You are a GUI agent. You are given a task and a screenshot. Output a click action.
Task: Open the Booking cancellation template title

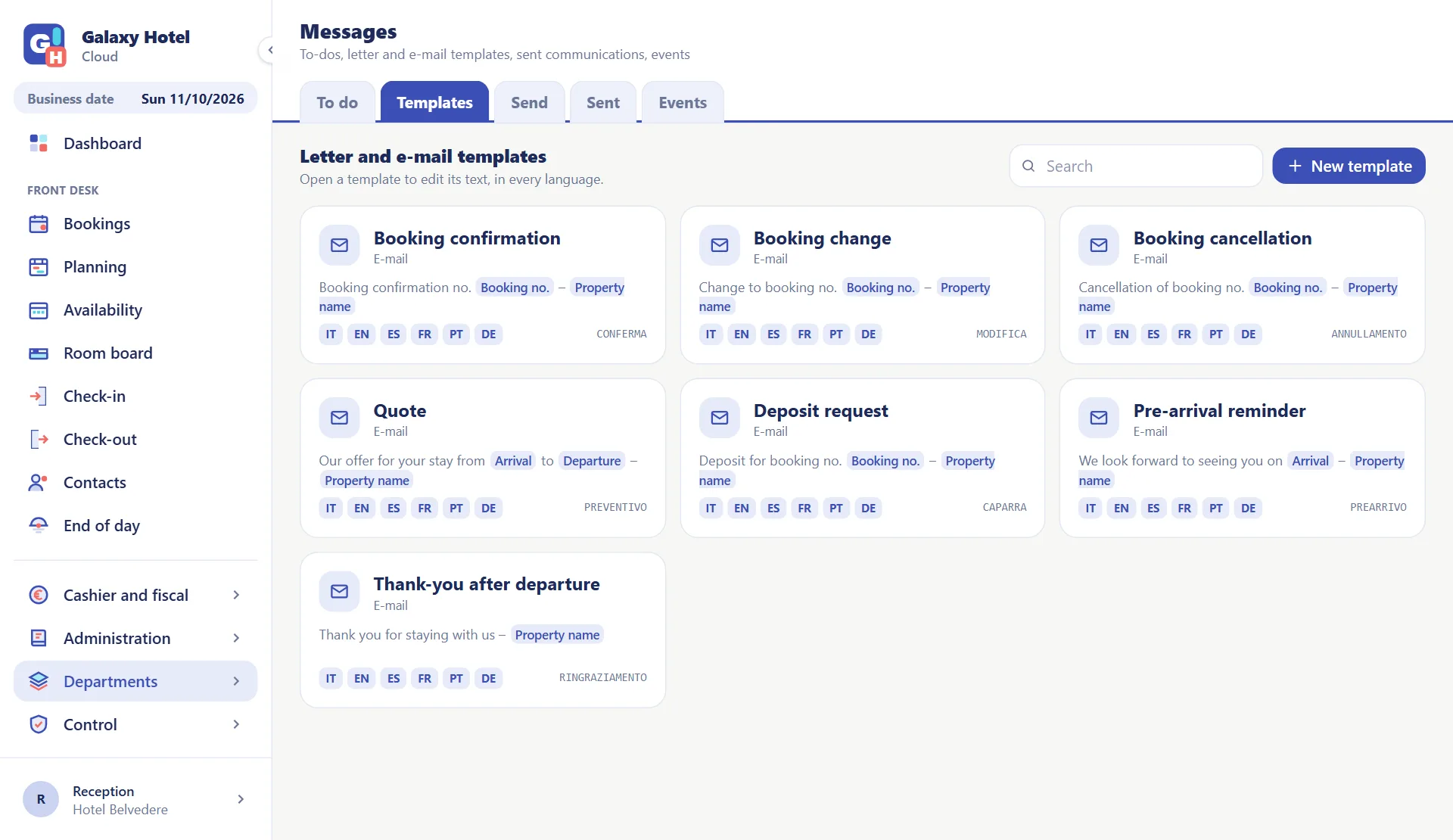tap(1222, 238)
